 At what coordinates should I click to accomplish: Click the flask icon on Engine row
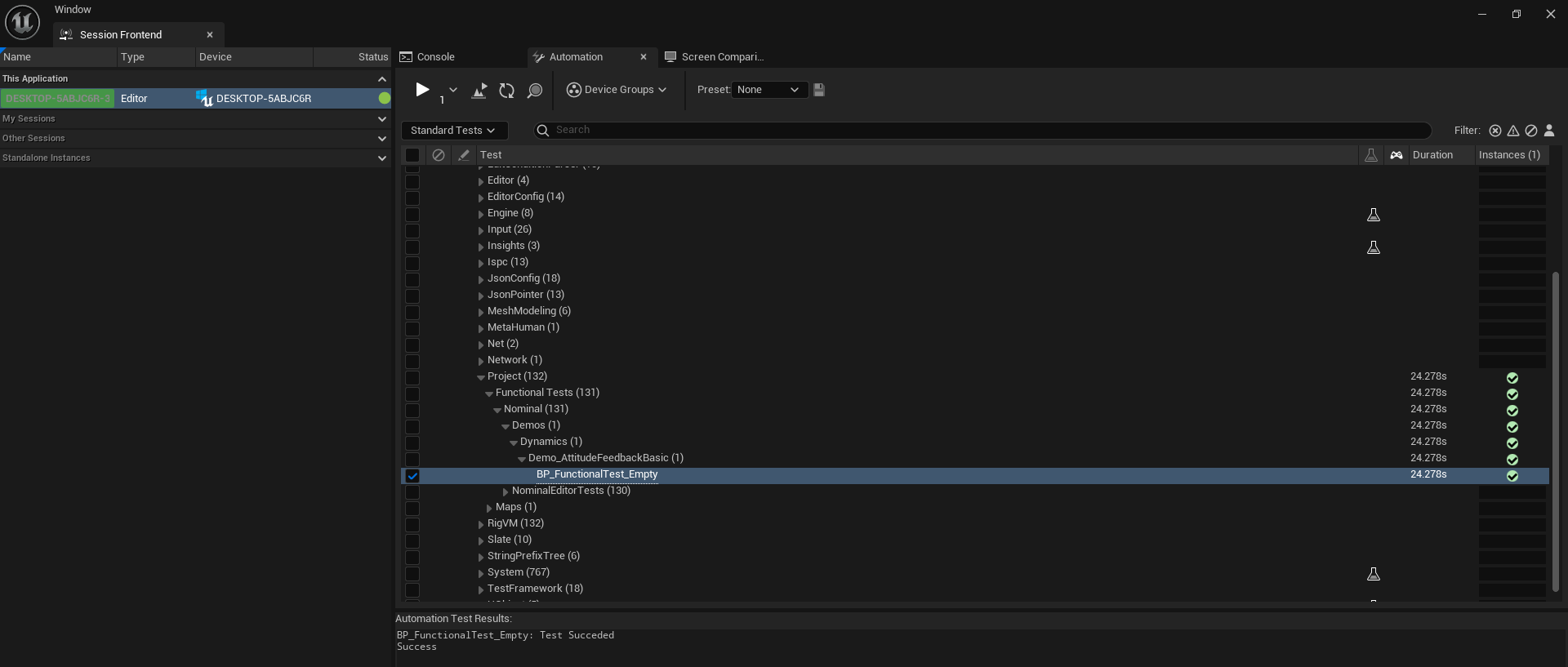coord(1374,215)
